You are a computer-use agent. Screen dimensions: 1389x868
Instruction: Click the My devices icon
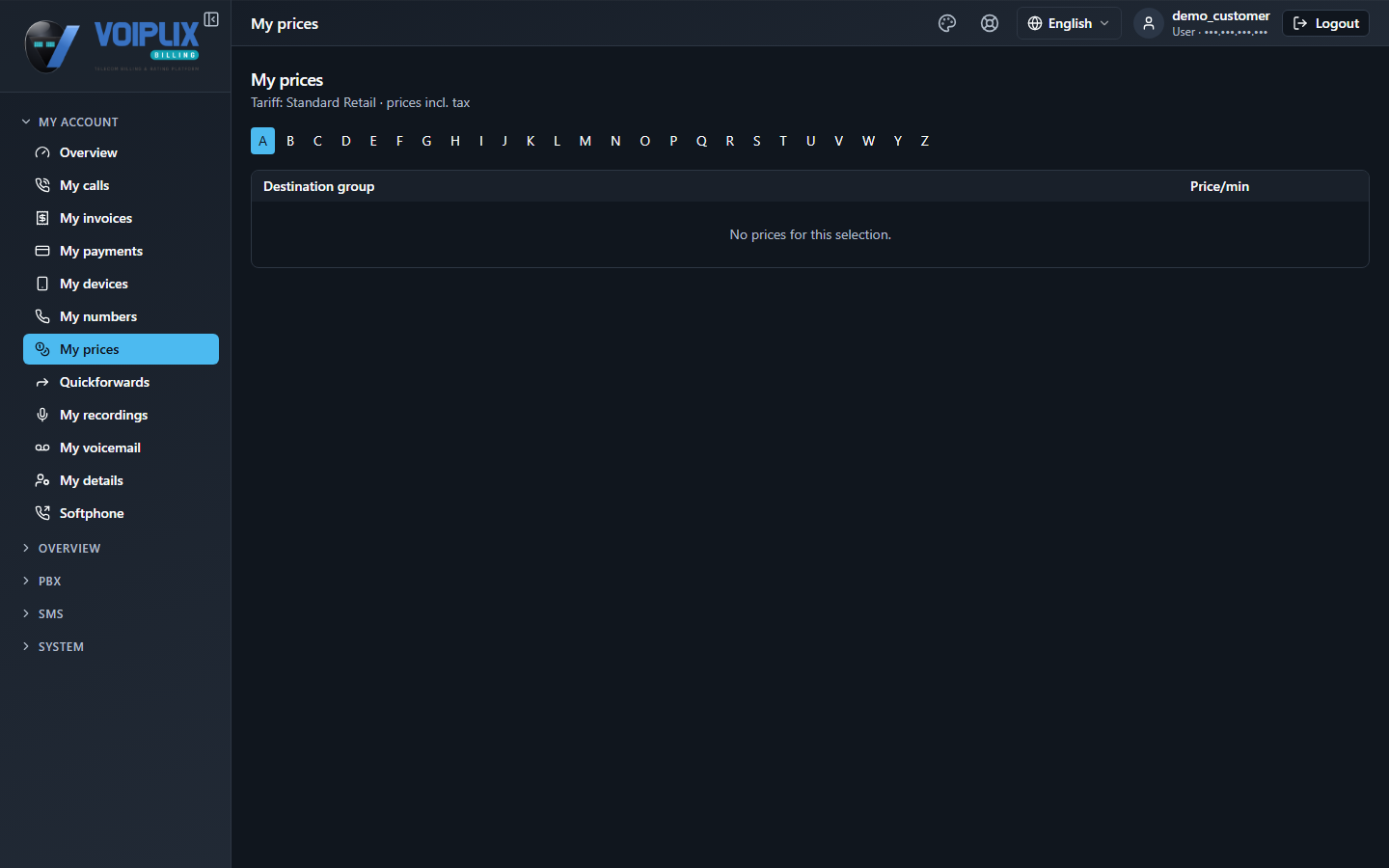(42, 284)
